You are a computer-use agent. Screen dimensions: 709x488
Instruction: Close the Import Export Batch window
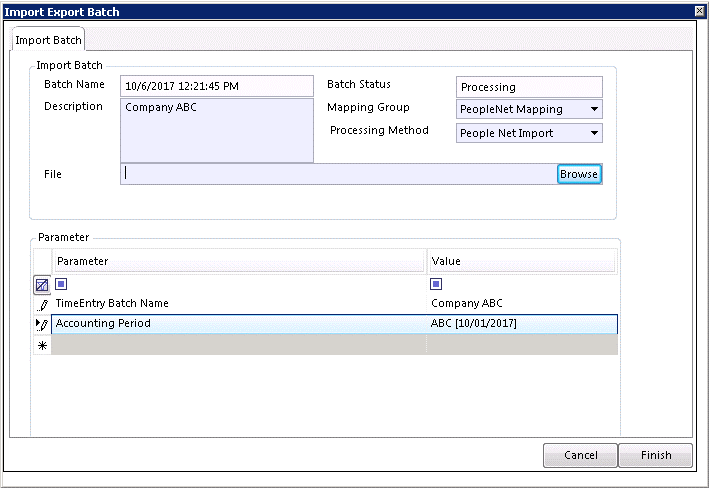click(x=700, y=11)
